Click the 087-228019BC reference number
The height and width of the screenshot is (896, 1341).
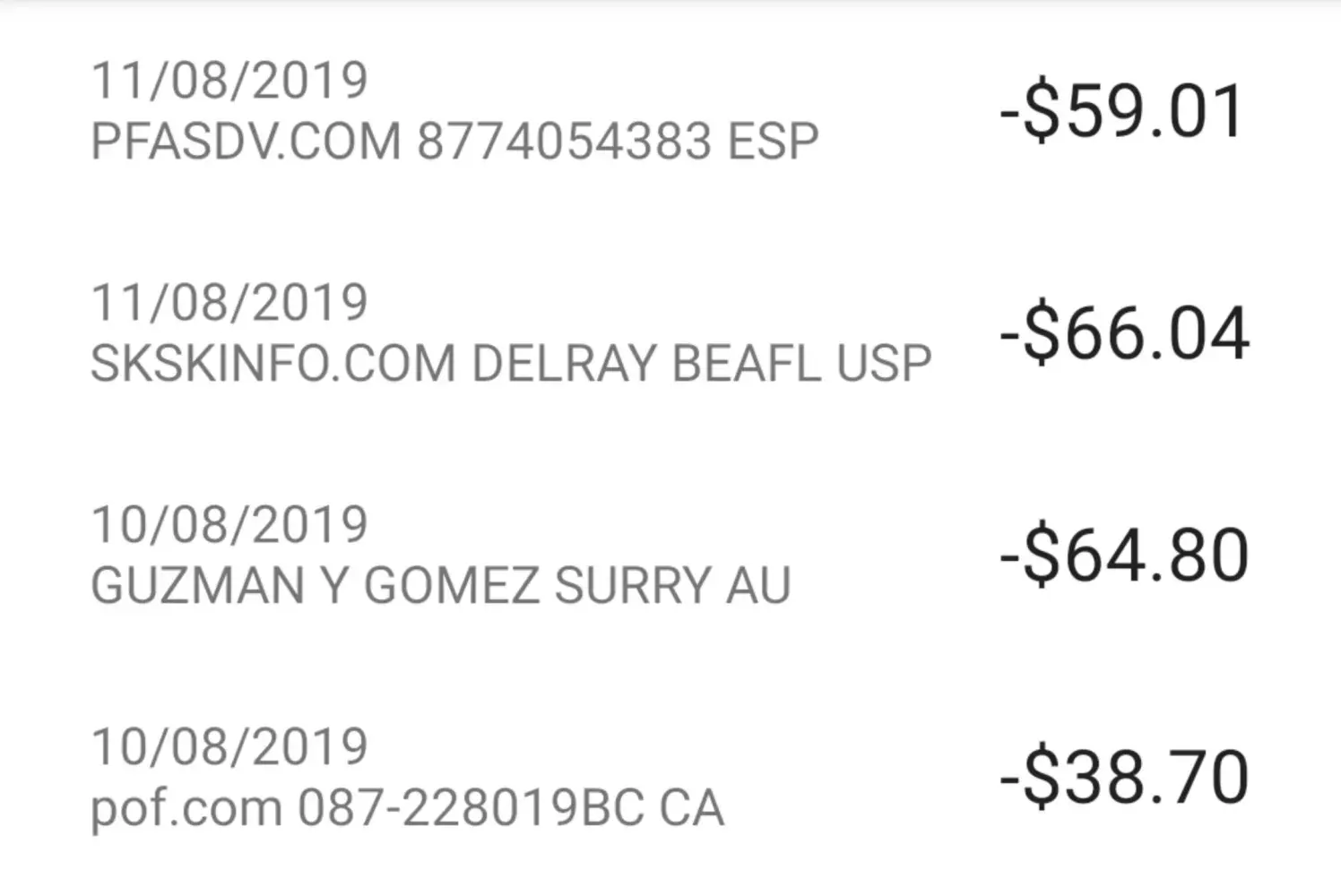click(471, 808)
